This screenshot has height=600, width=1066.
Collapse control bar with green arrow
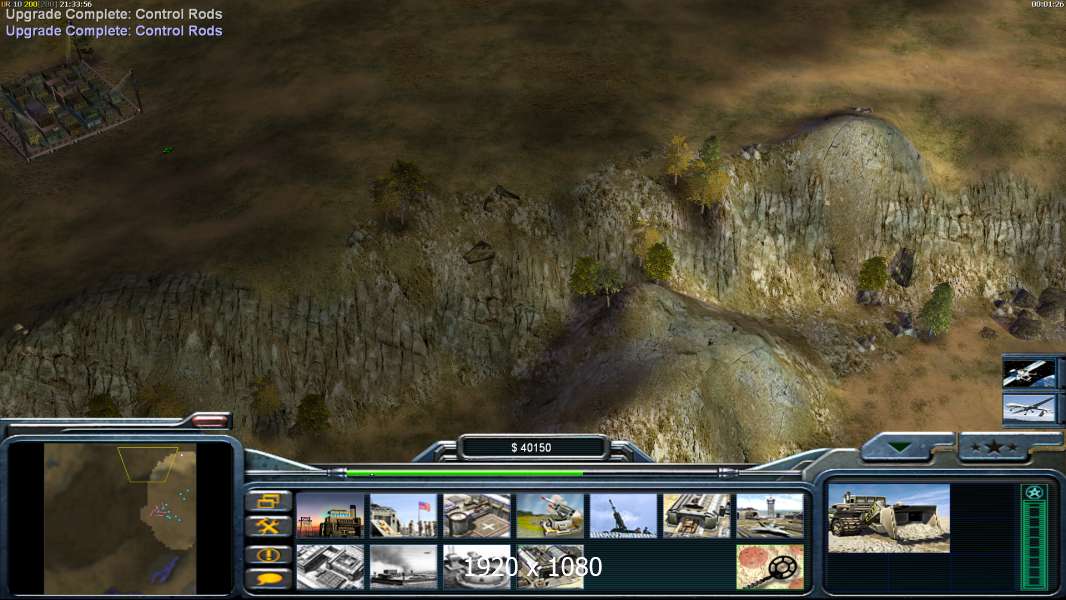[899, 447]
